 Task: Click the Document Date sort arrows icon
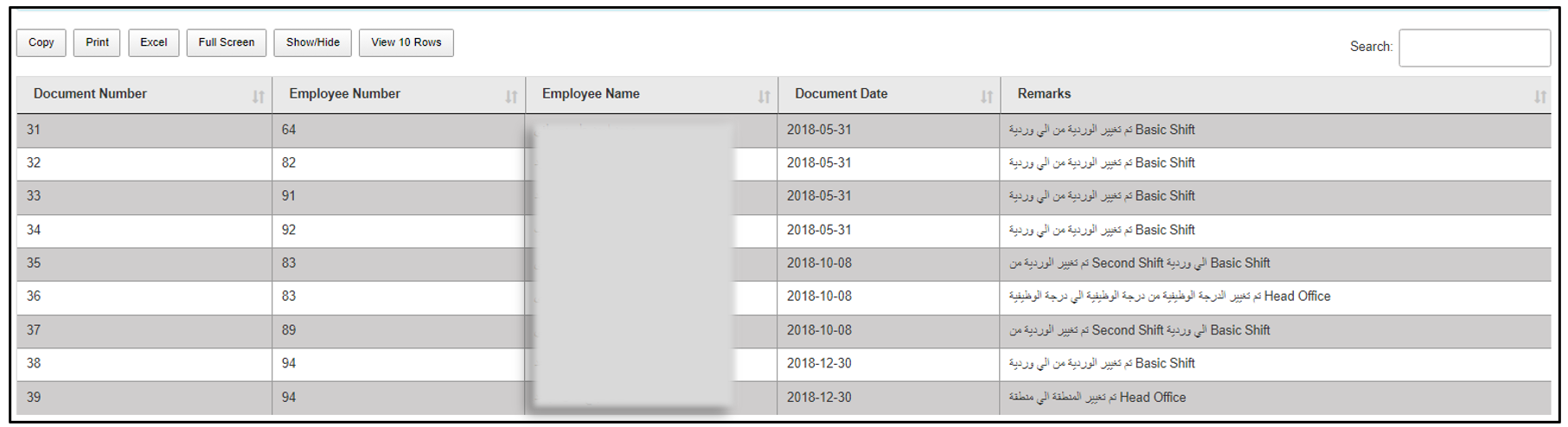(x=986, y=97)
